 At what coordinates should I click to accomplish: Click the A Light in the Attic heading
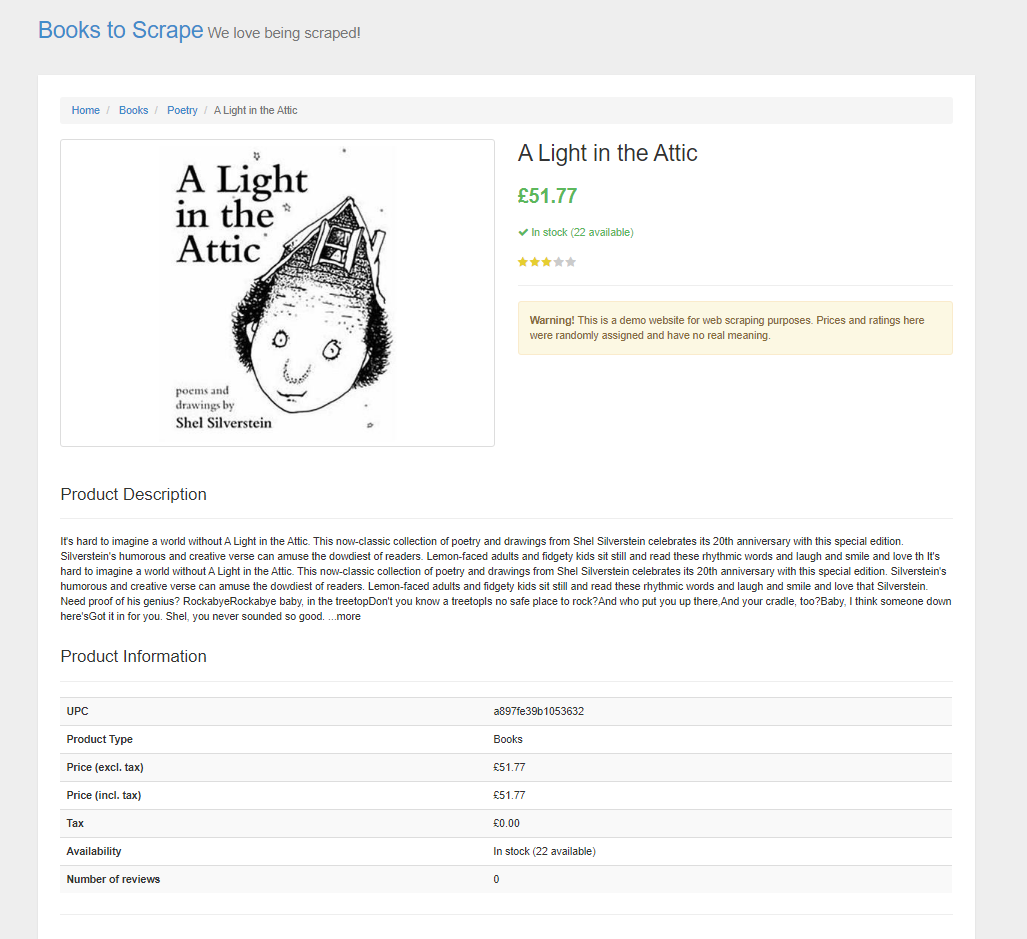(x=607, y=153)
